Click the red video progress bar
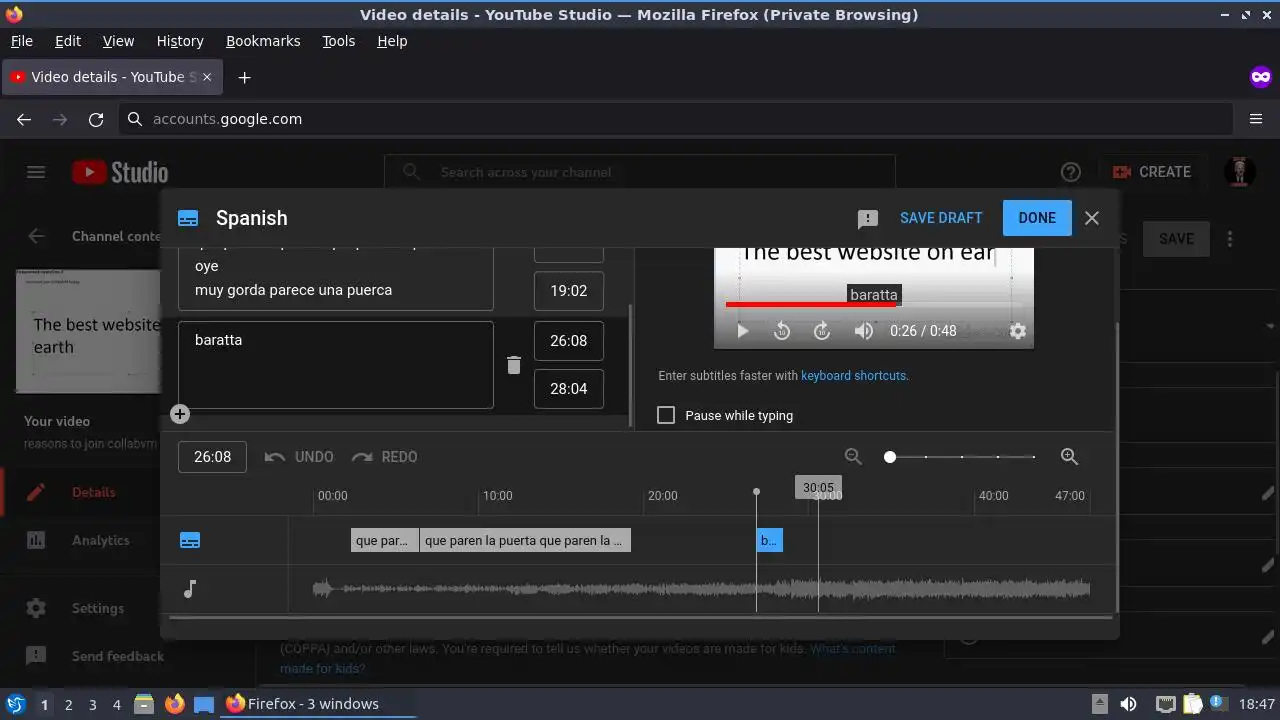Image resolution: width=1280 pixels, height=720 pixels. tap(810, 304)
